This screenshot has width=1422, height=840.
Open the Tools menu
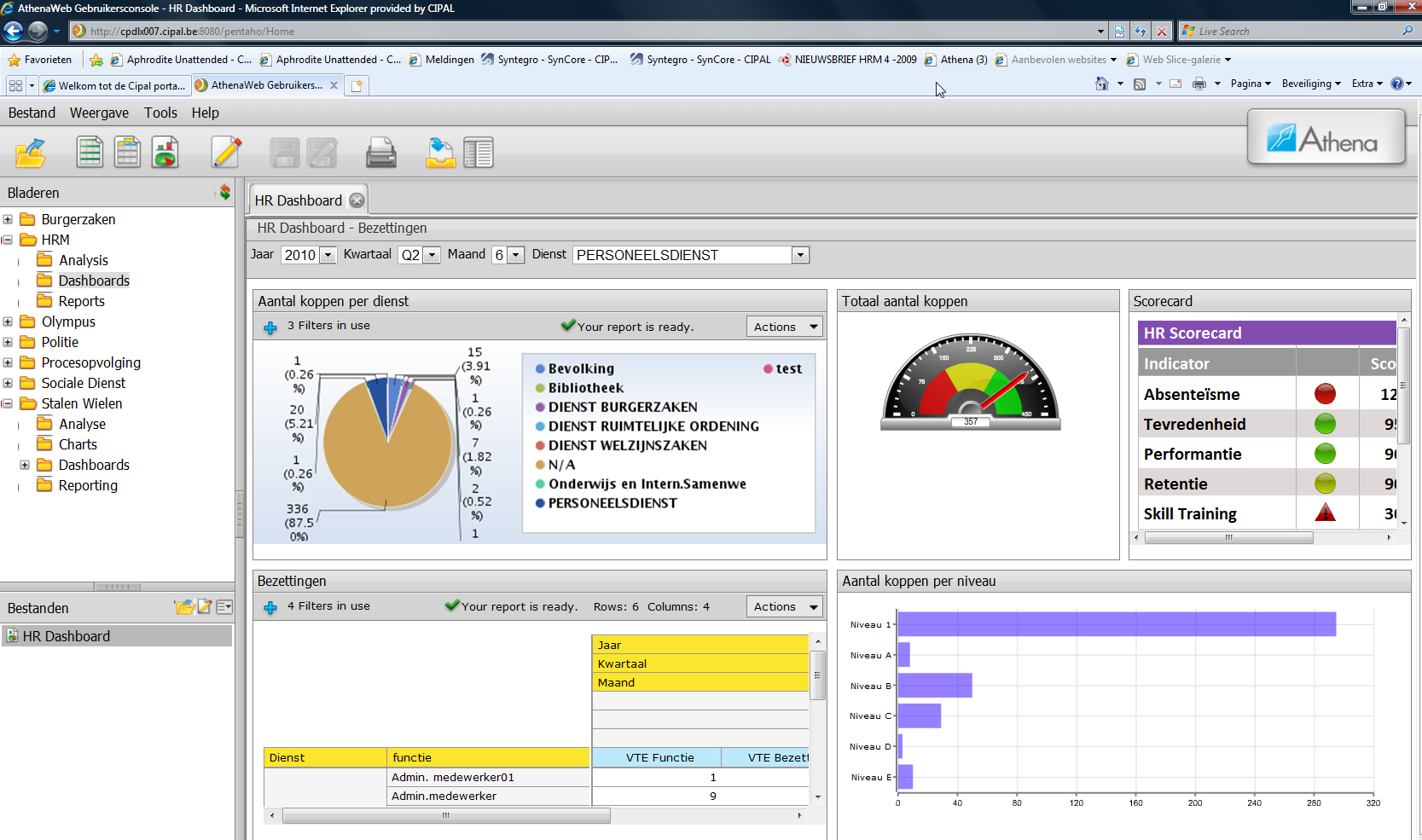tap(160, 113)
